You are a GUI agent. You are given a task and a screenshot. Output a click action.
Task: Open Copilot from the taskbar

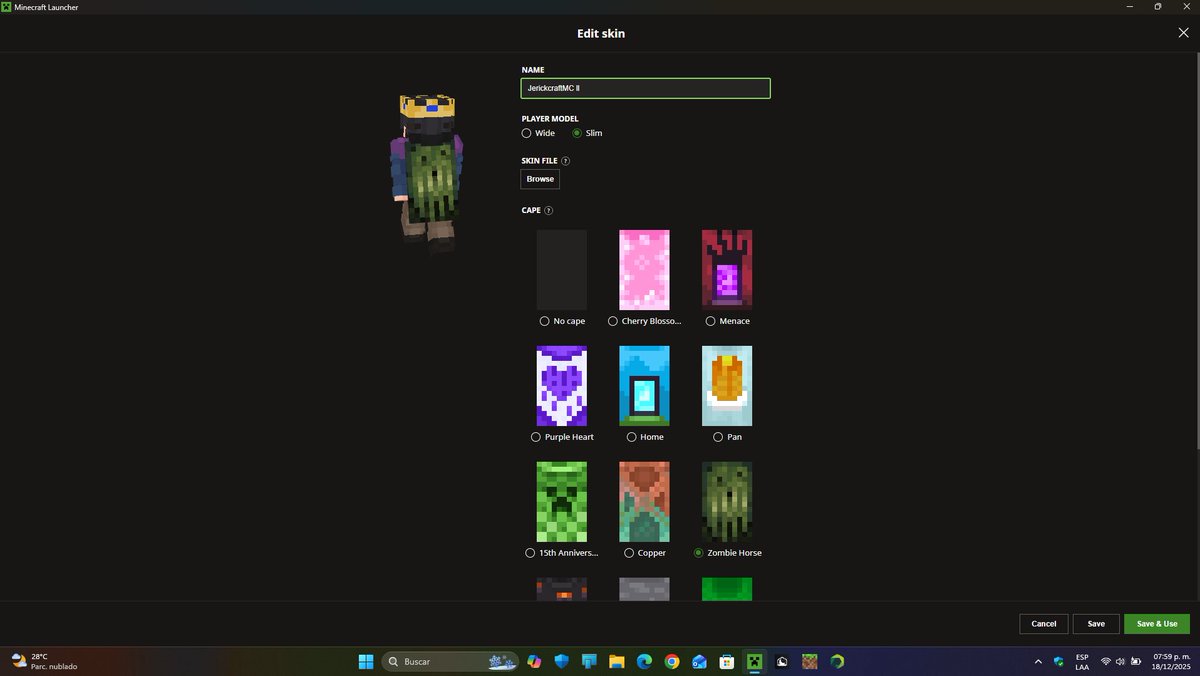(x=534, y=661)
